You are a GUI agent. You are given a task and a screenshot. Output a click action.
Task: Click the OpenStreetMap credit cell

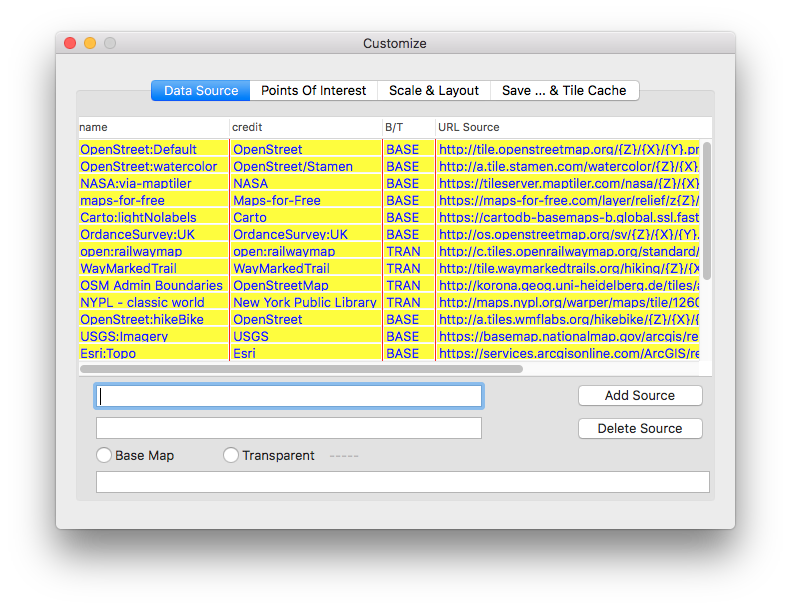306,285
